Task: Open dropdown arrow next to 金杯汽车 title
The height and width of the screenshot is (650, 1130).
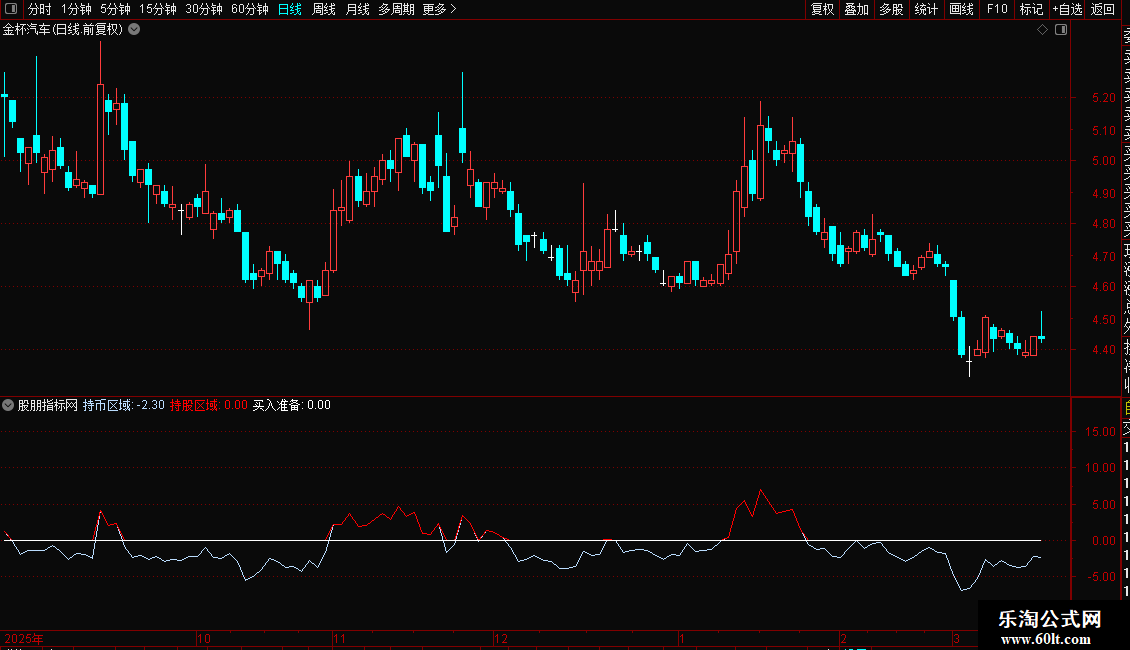Action: (134, 30)
